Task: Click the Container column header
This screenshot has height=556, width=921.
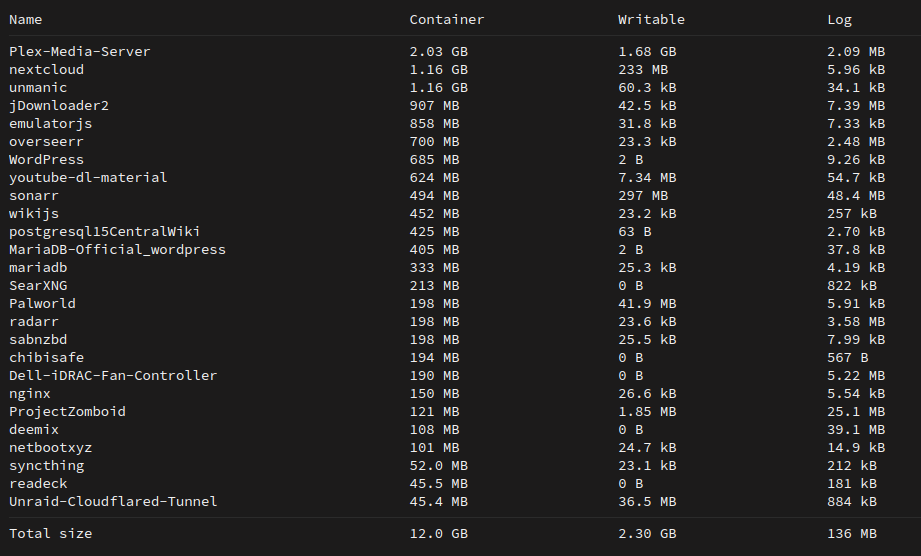Action: point(446,19)
